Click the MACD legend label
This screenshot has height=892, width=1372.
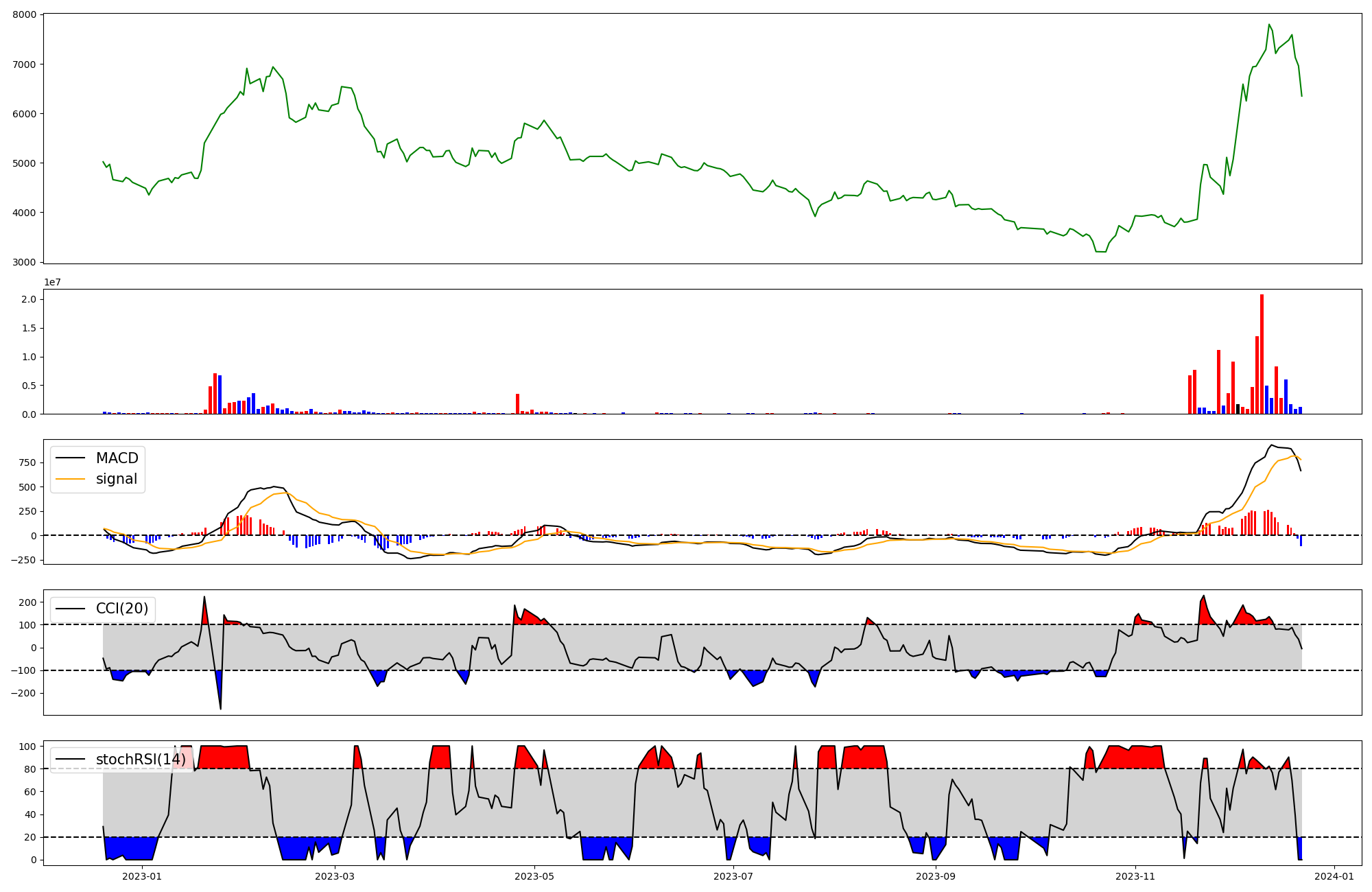coord(117,458)
